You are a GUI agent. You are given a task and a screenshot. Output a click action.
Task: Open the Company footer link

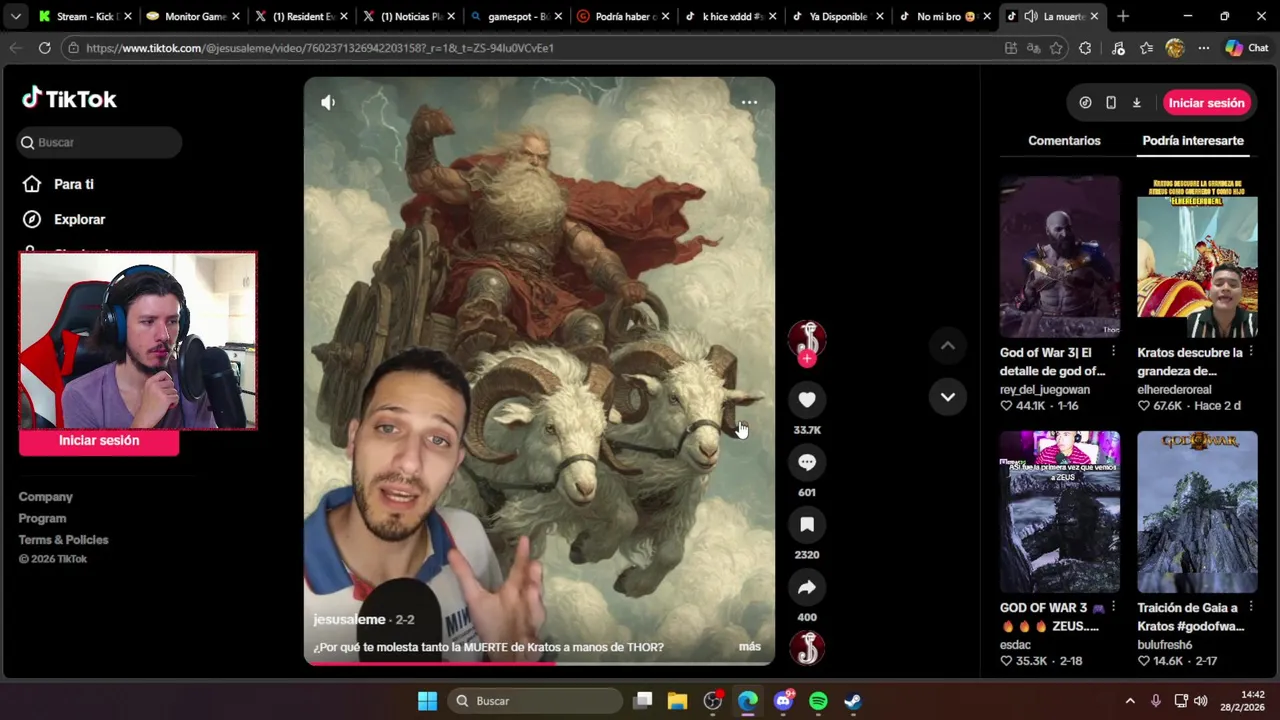tap(45, 497)
